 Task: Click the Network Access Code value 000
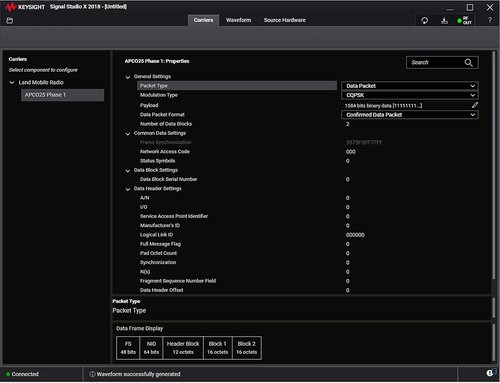[351, 152]
